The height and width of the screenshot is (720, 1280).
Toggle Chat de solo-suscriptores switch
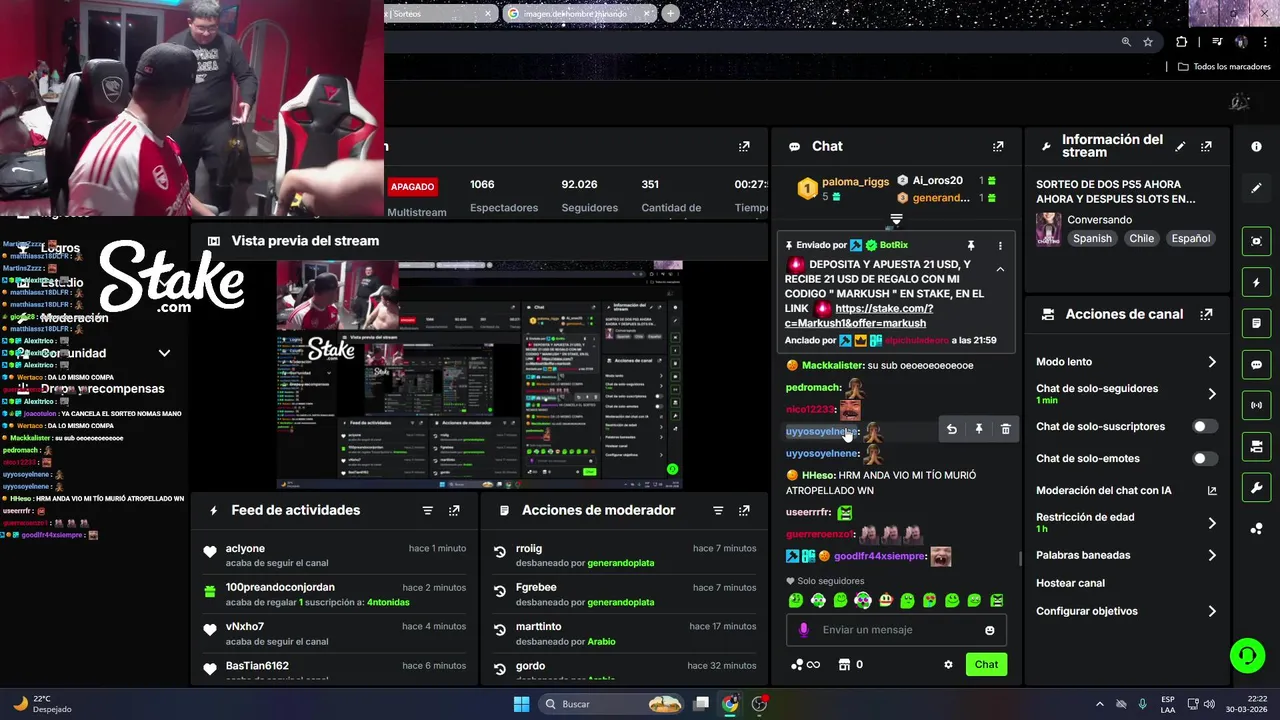(x=1205, y=426)
